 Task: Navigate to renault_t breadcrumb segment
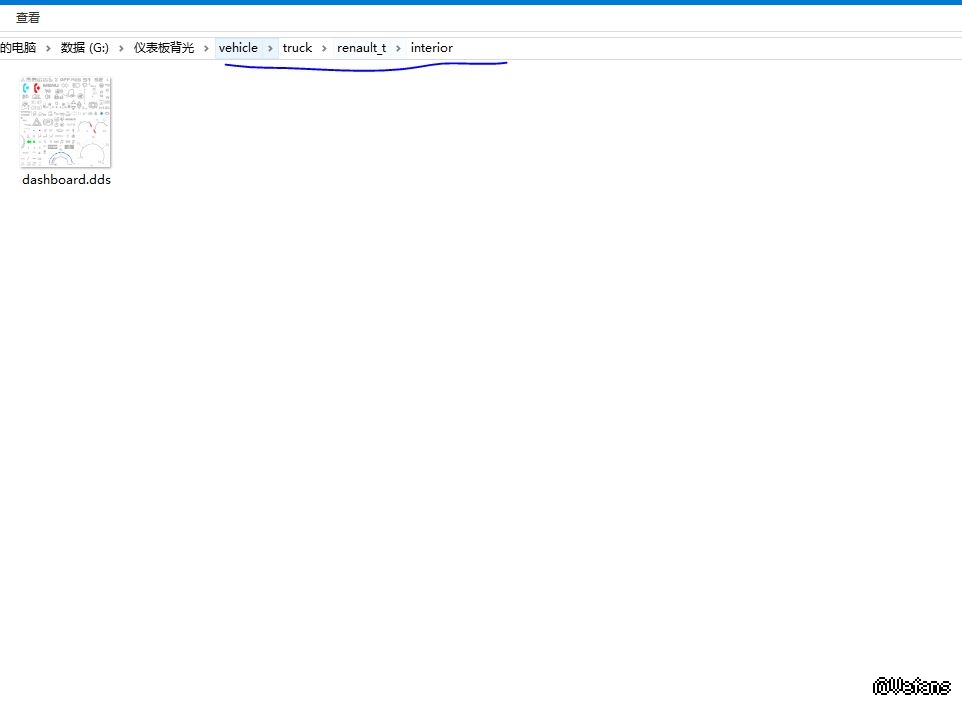coord(361,48)
